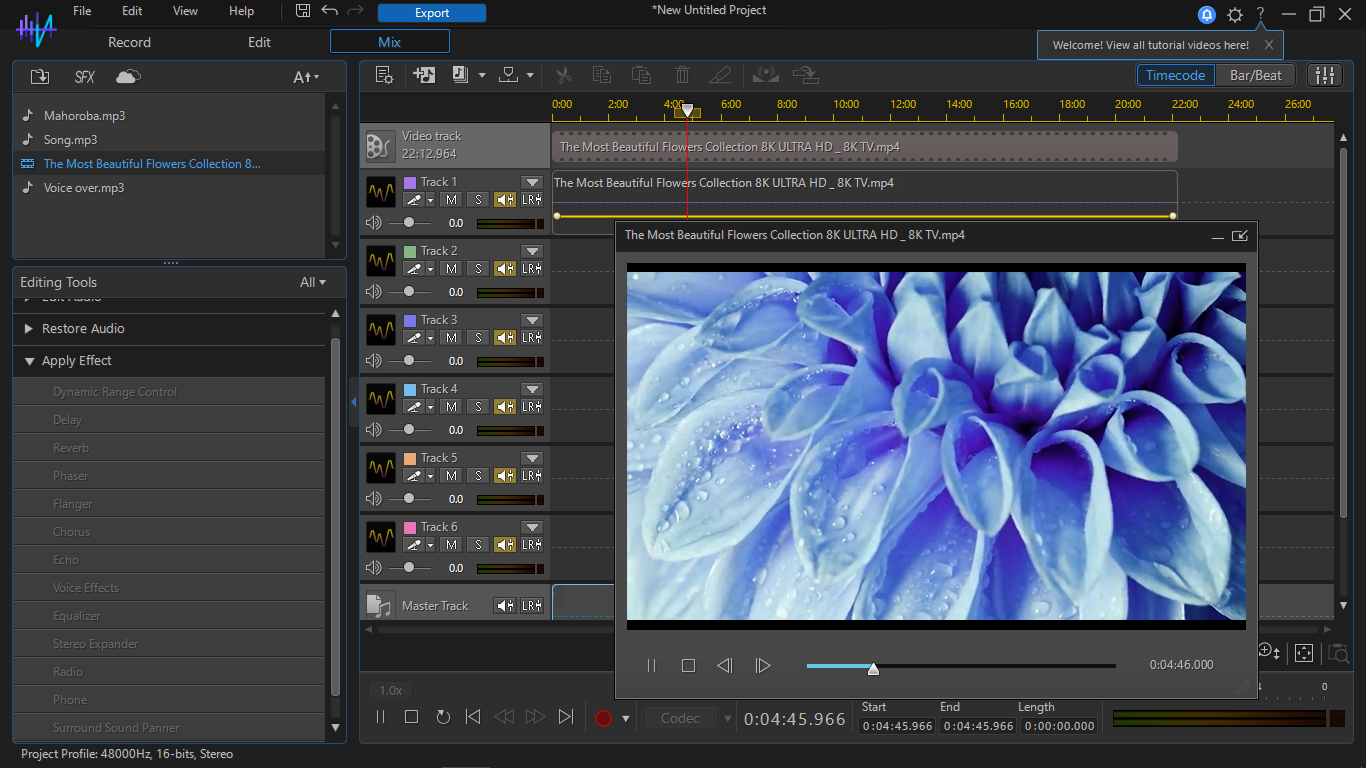Open the SFX sound effects library

(84, 77)
